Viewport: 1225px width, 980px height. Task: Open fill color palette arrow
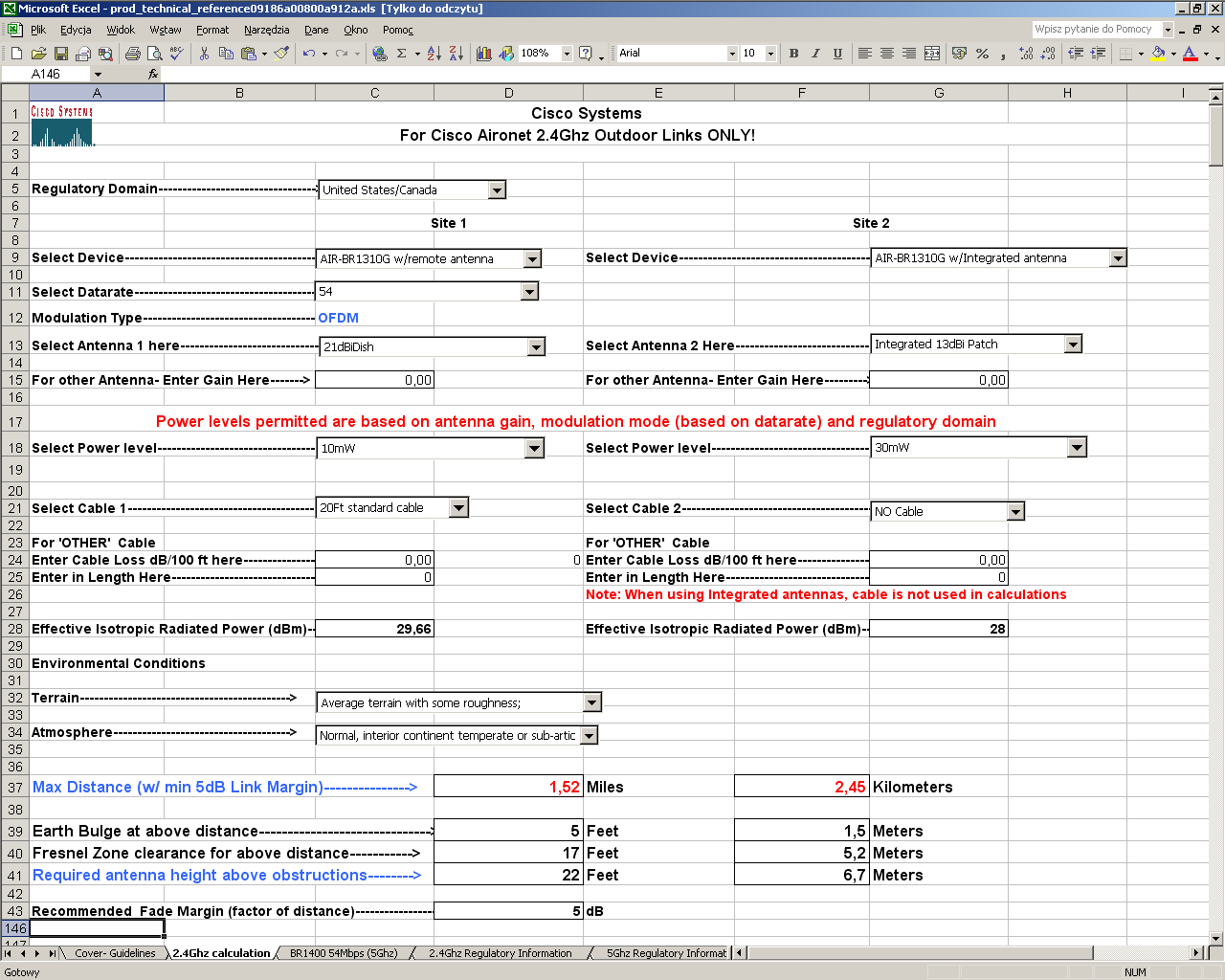(x=1173, y=54)
